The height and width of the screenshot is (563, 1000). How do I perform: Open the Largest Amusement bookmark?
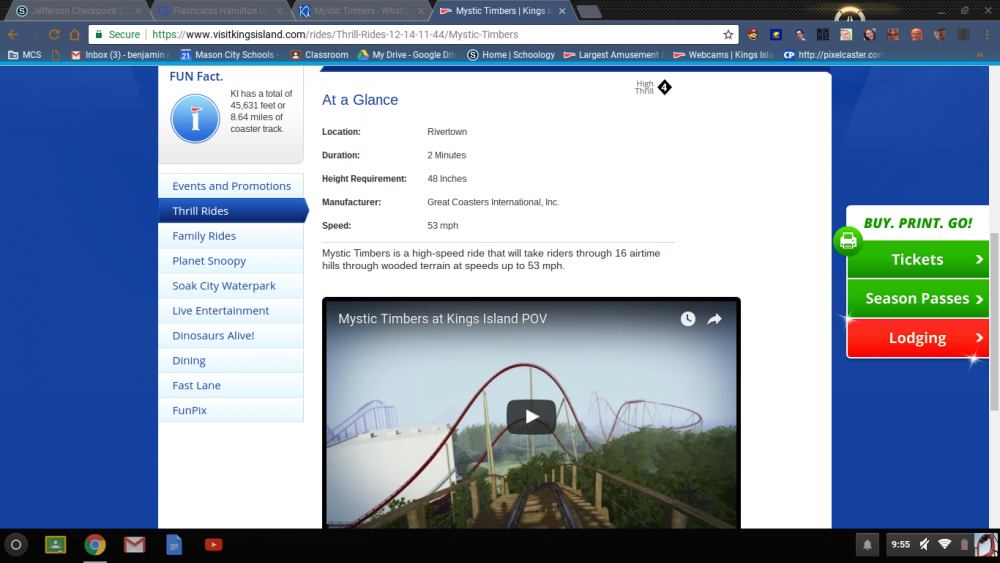pyautogui.click(x=613, y=55)
